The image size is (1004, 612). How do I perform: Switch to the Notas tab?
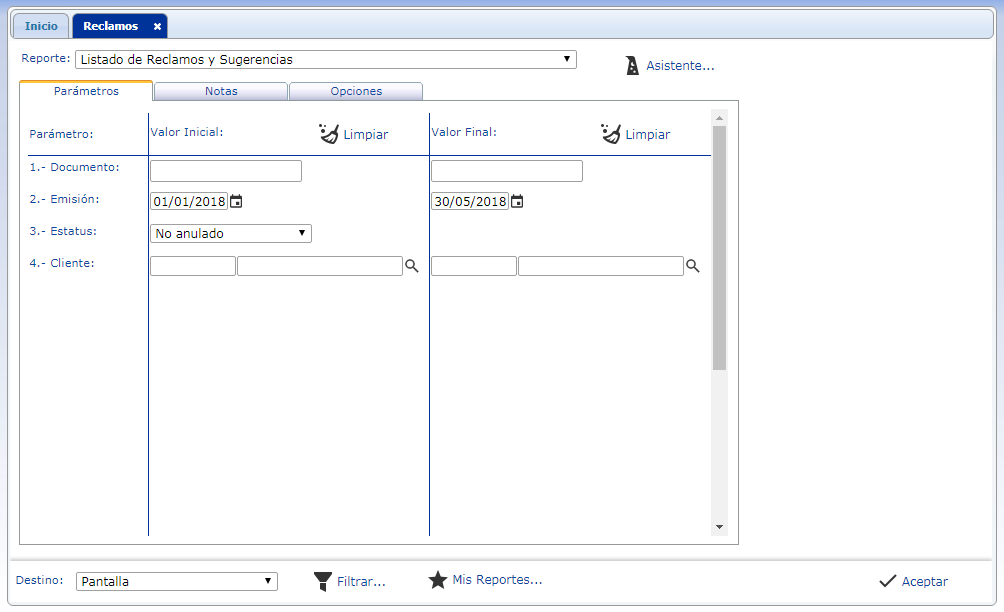221,91
